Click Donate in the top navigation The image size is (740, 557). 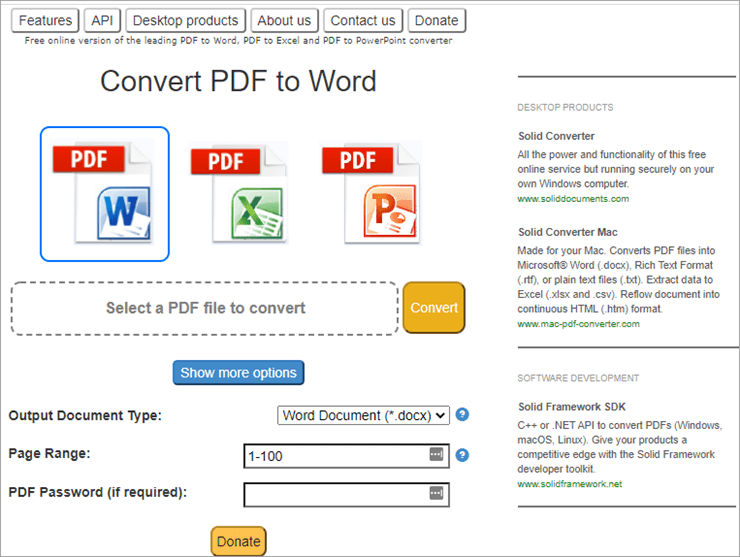437,20
